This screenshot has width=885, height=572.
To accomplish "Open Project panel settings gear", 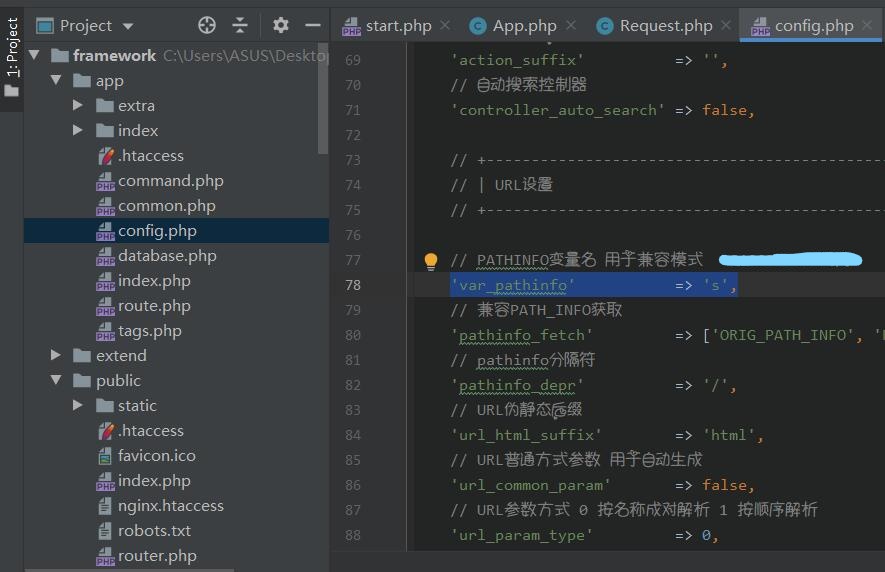I will click(x=281, y=25).
